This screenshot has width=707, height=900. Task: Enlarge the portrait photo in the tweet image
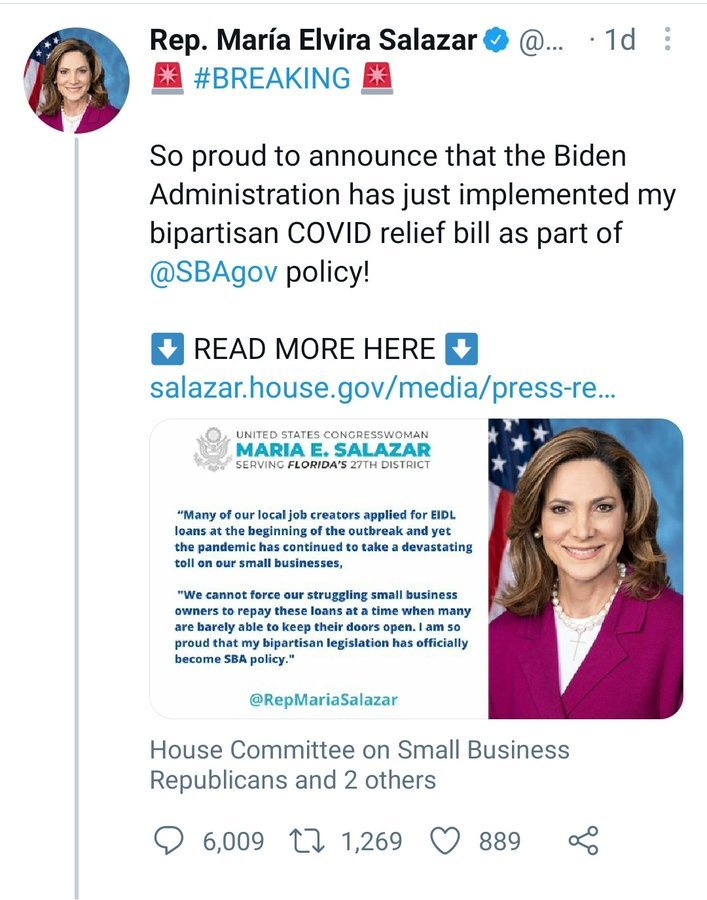(x=585, y=568)
